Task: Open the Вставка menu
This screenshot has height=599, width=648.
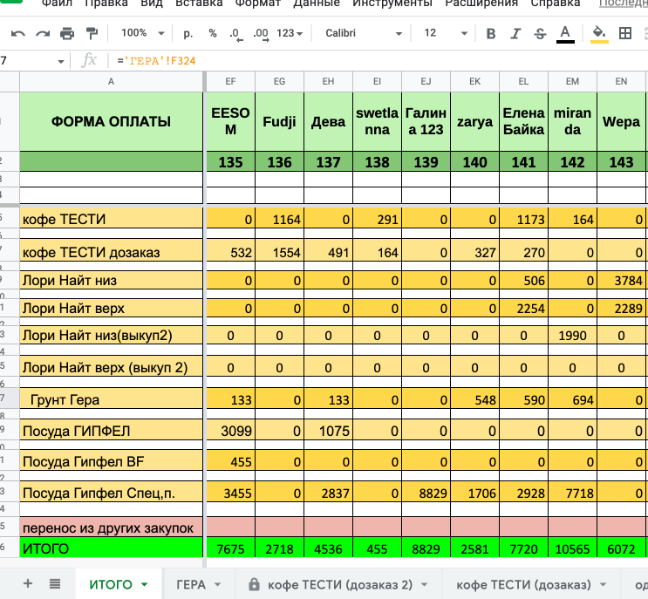Action: 198,4
